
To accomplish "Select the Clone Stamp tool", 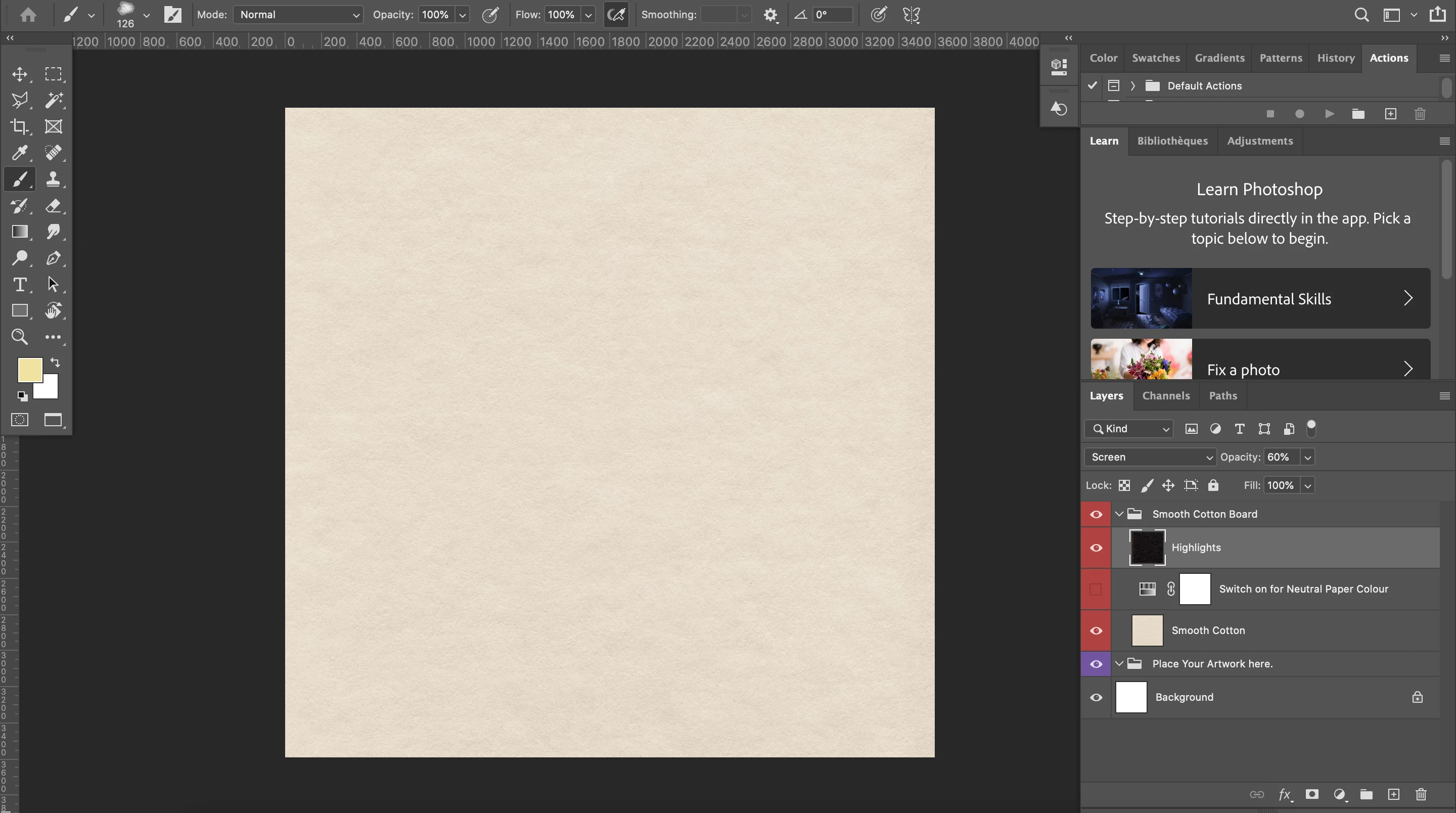I will 53,179.
